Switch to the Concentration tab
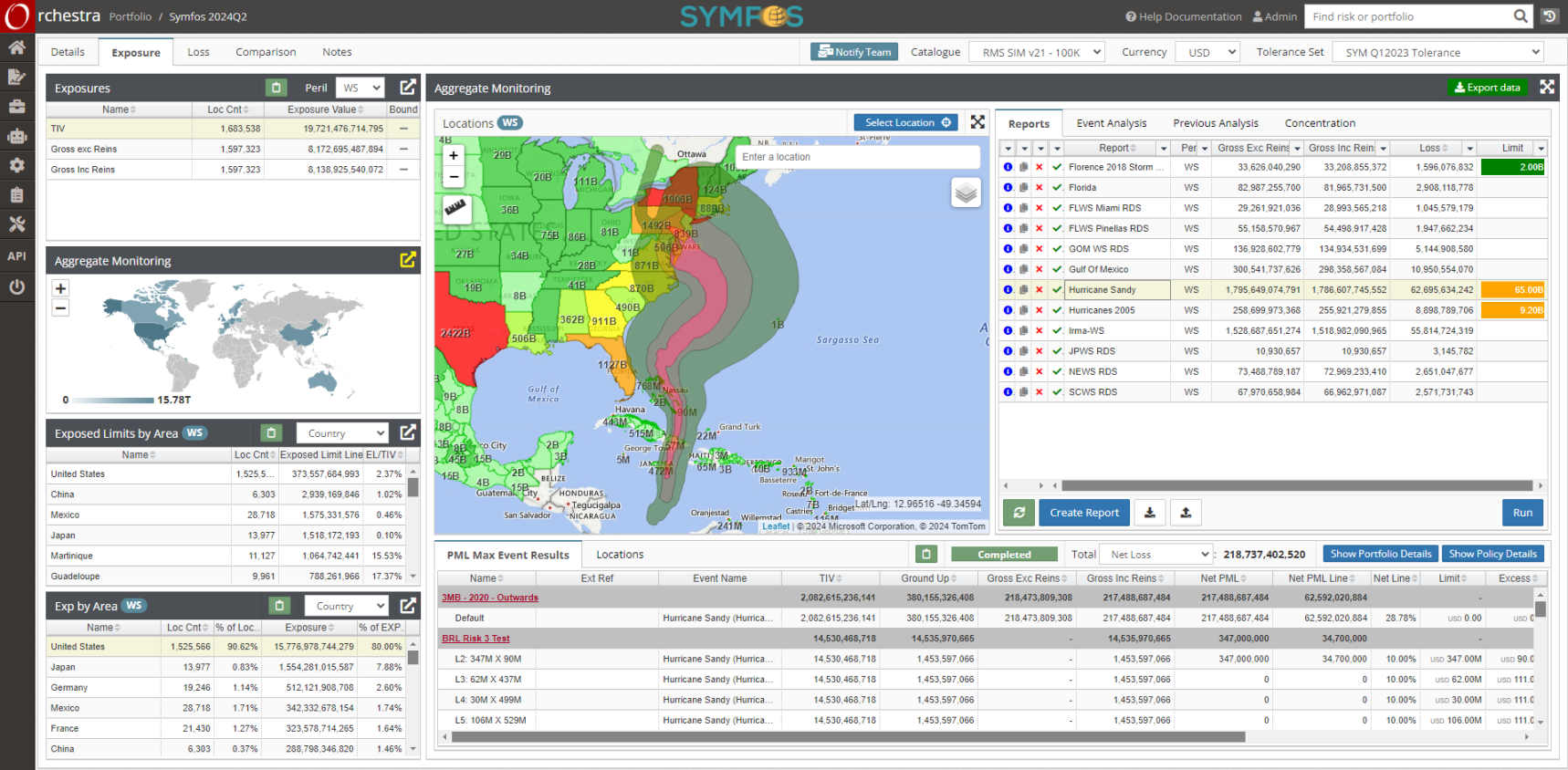 pos(1320,123)
